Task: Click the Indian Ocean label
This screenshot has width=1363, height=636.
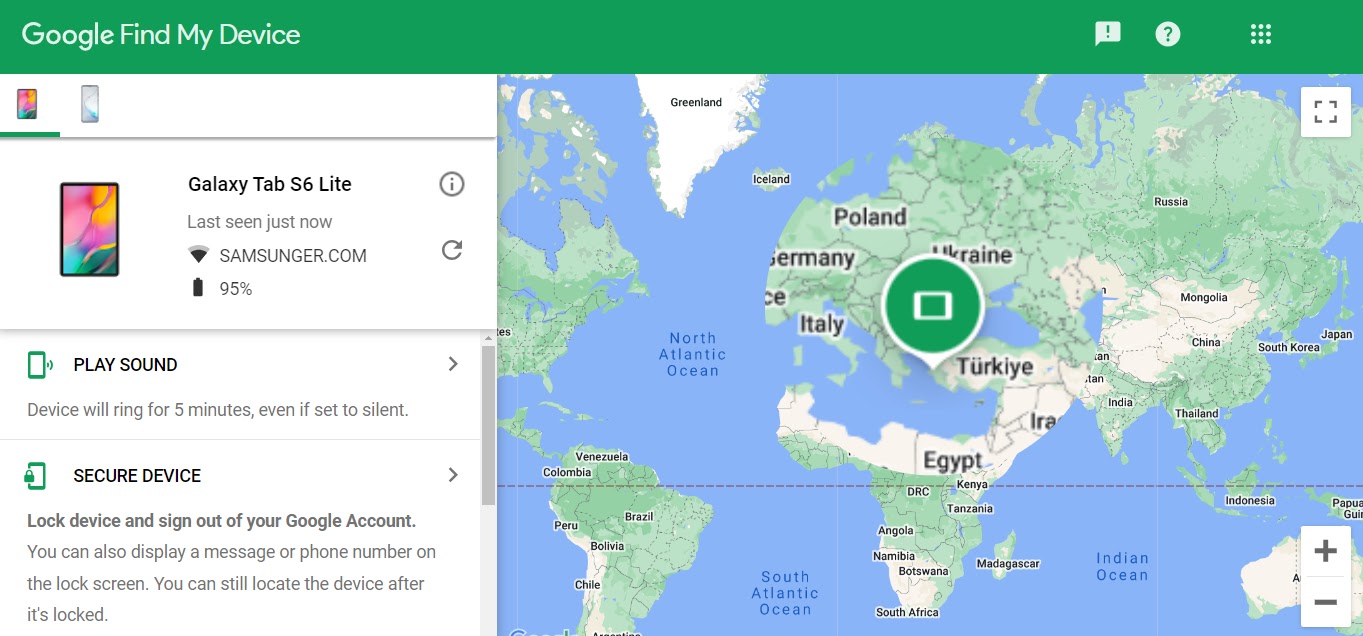Action: (x=1122, y=567)
